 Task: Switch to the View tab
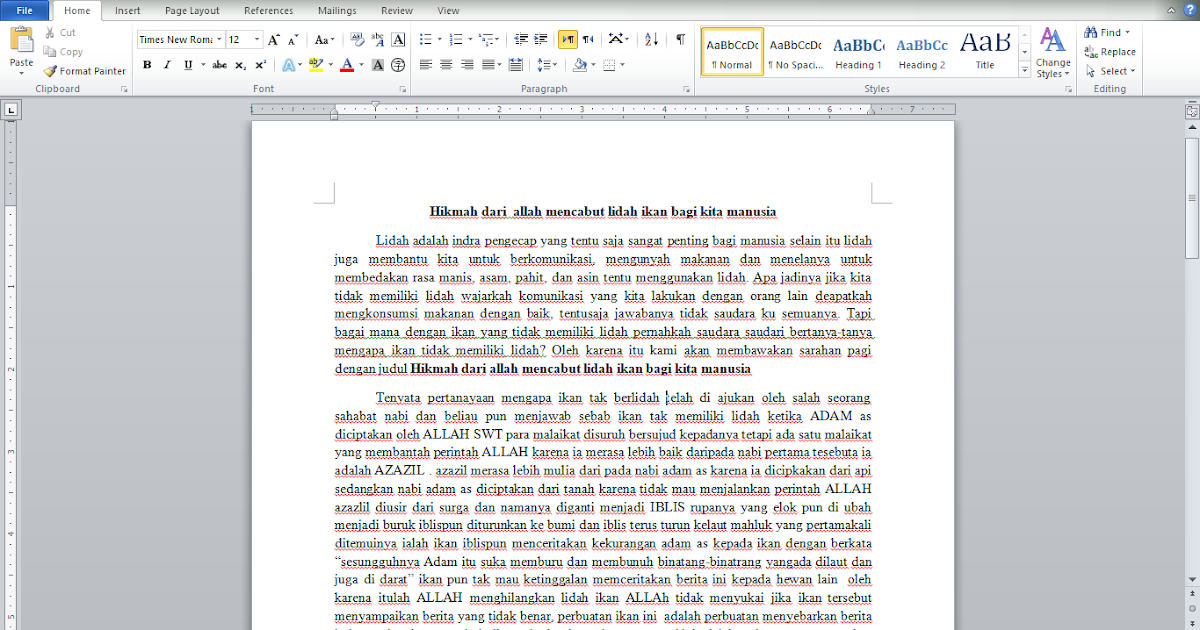click(448, 10)
